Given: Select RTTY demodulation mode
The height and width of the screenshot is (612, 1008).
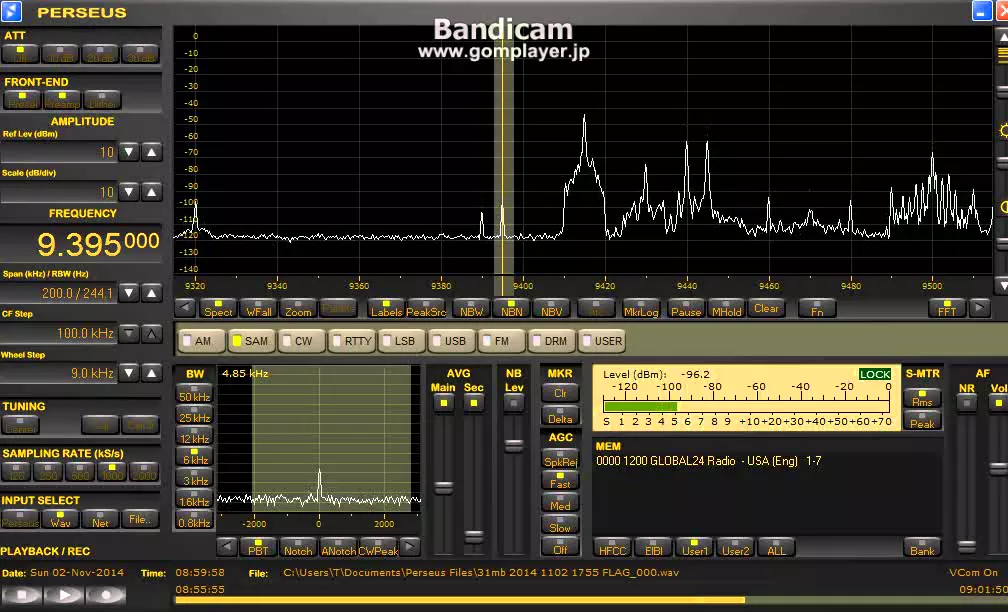Looking at the screenshot, I should click(x=352, y=341).
